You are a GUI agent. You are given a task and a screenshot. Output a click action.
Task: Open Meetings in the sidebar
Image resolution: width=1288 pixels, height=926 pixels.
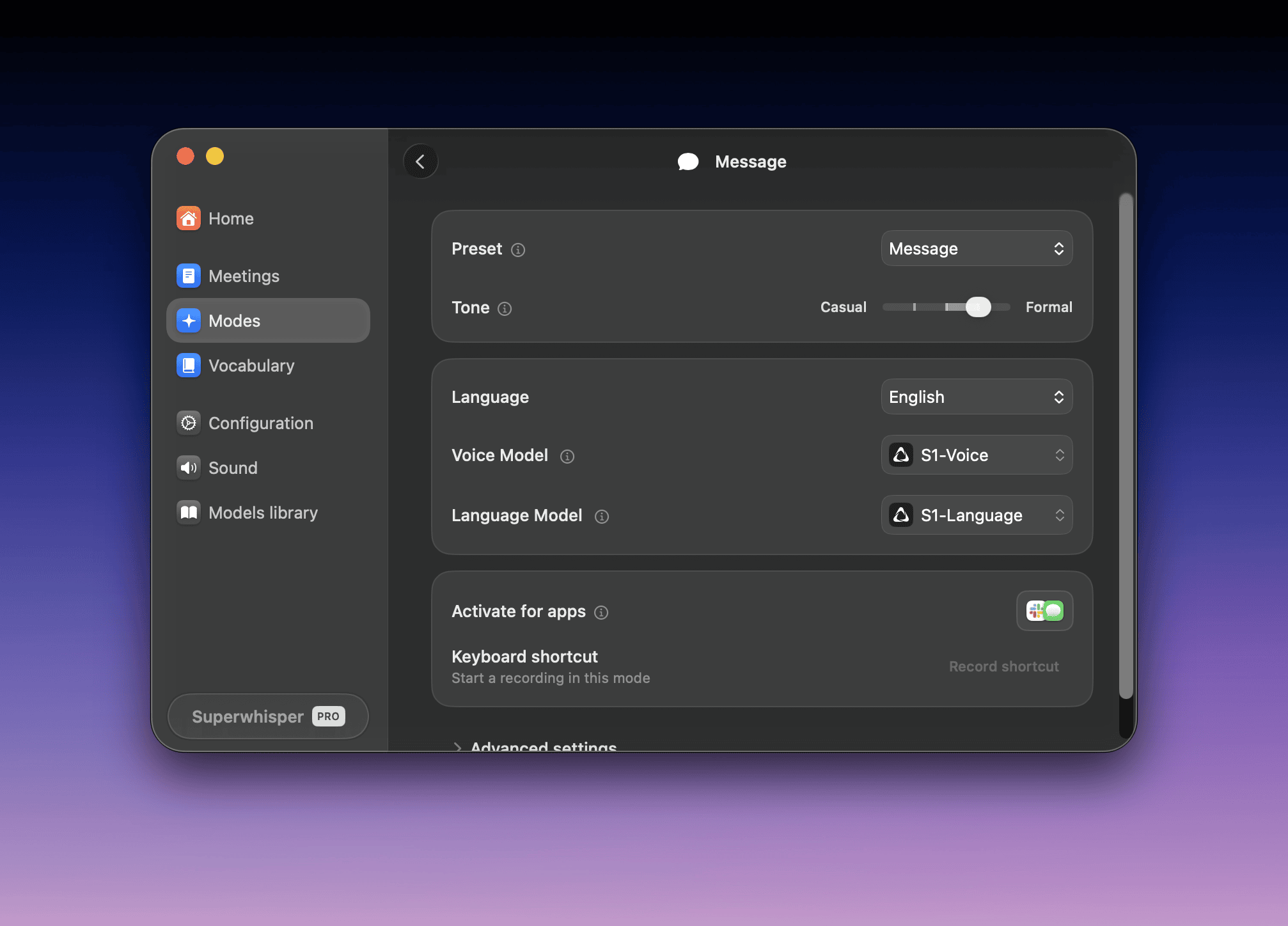click(x=268, y=276)
